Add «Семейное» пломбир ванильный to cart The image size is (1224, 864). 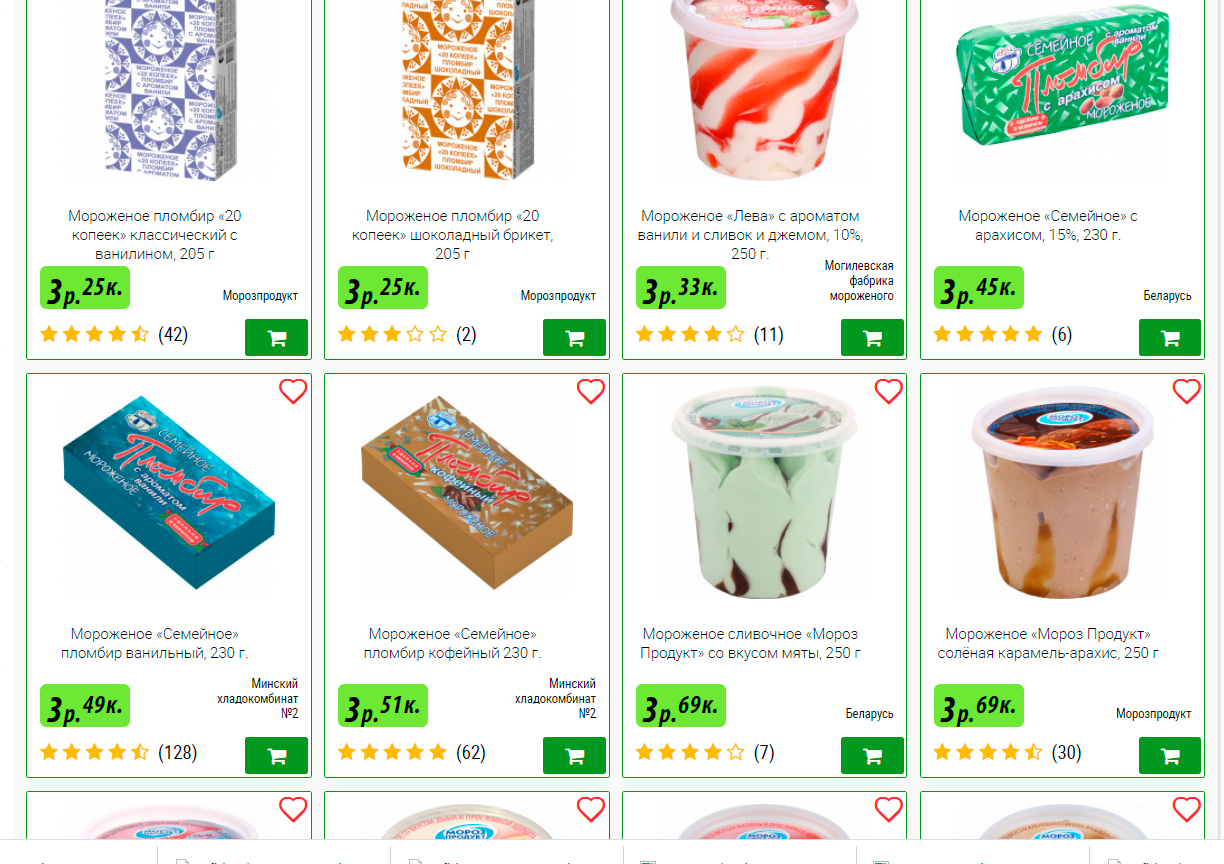coord(276,756)
